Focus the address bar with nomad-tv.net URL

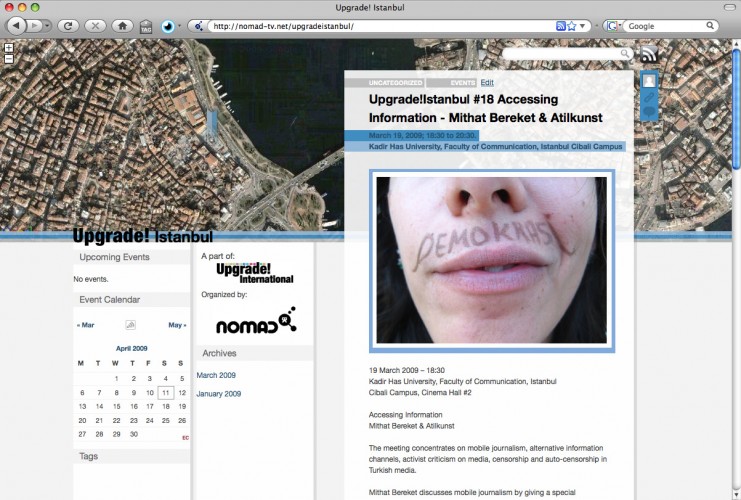pos(380,26)
